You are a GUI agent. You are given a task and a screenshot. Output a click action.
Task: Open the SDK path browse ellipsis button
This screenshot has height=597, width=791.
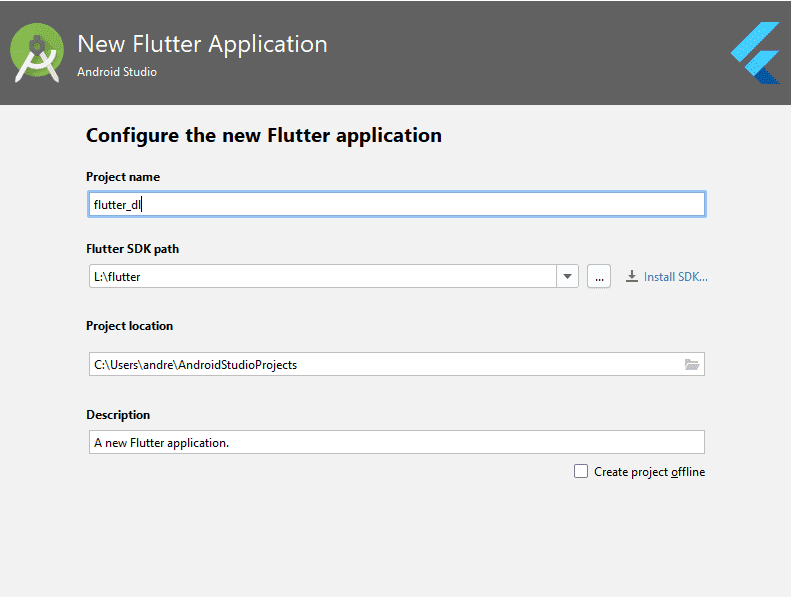[599, 277]
